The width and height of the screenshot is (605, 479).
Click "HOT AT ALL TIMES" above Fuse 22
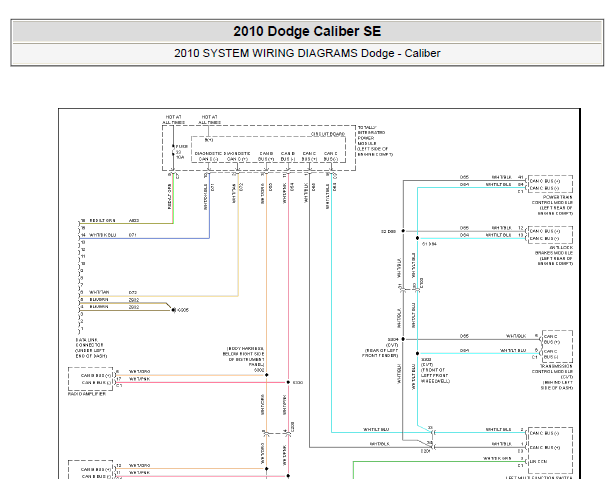pyautogui.click(x=173, y=119)
